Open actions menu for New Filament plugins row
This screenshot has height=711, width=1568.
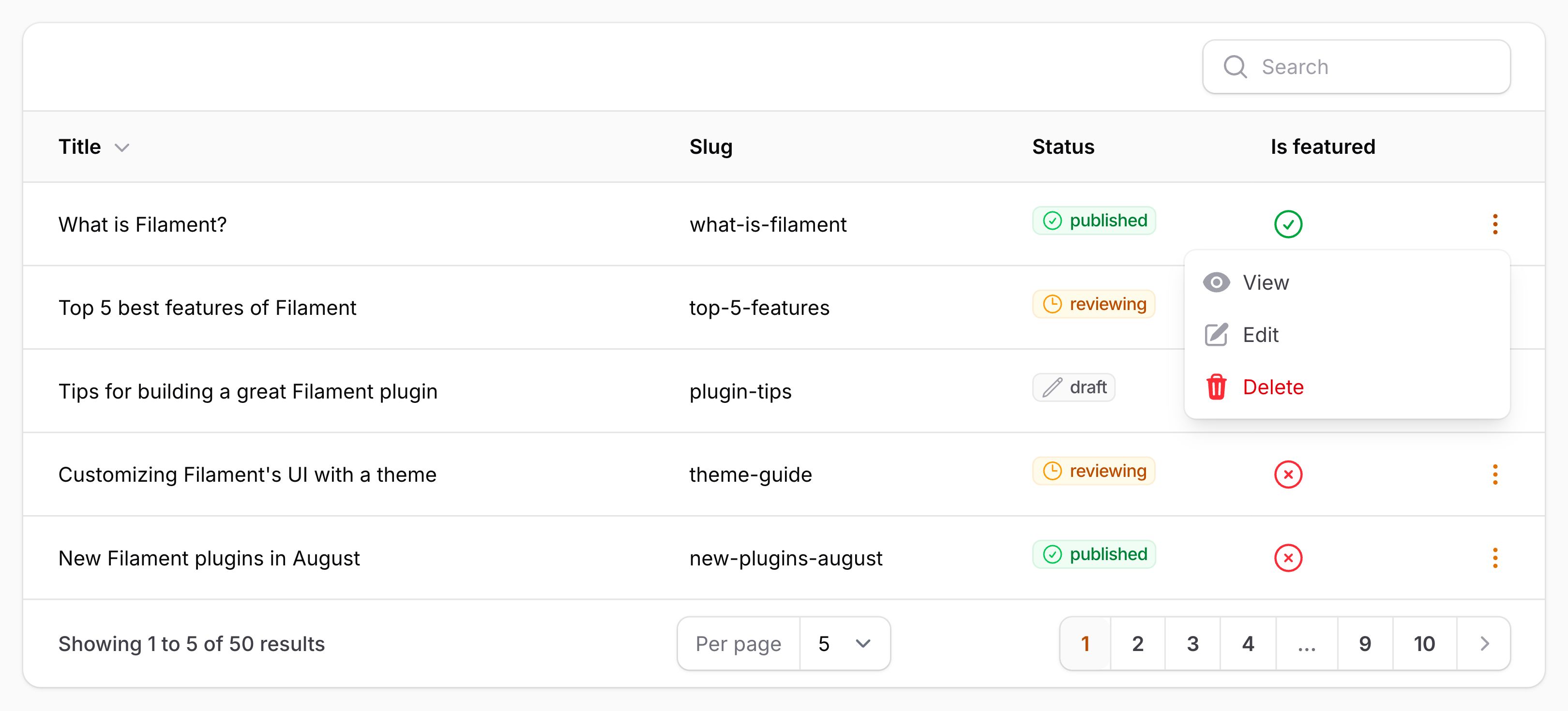[x=1495, y=558]
